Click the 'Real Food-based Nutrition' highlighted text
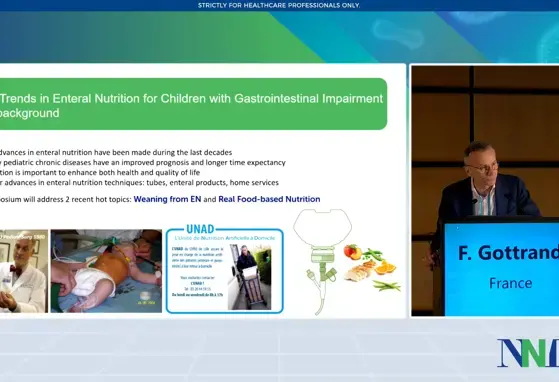The image size is (559, 382). click(x=269, y=199)
